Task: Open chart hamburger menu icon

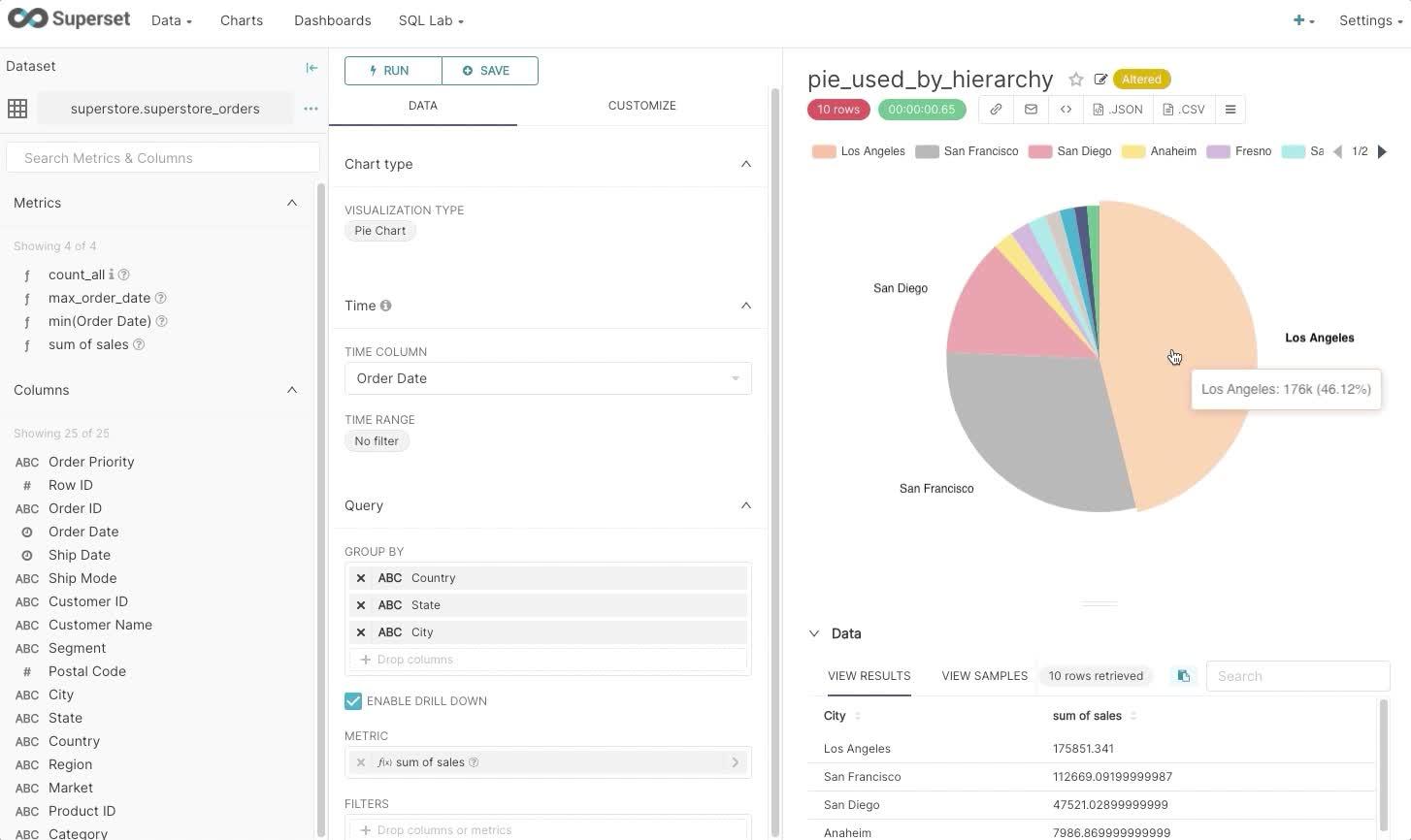Action: [1231, 110]
